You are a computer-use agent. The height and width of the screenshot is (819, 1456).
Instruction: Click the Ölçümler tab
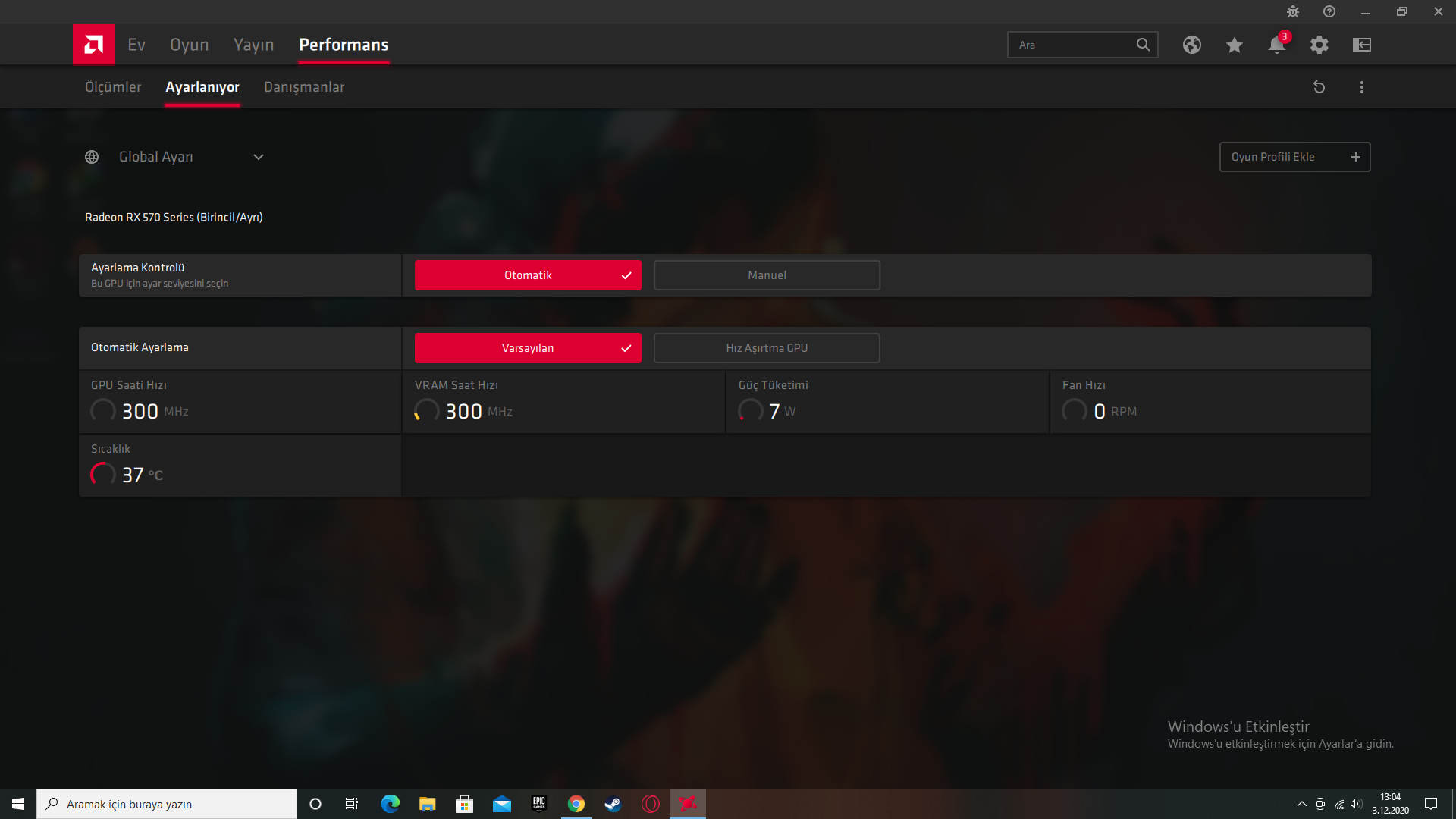111,87
